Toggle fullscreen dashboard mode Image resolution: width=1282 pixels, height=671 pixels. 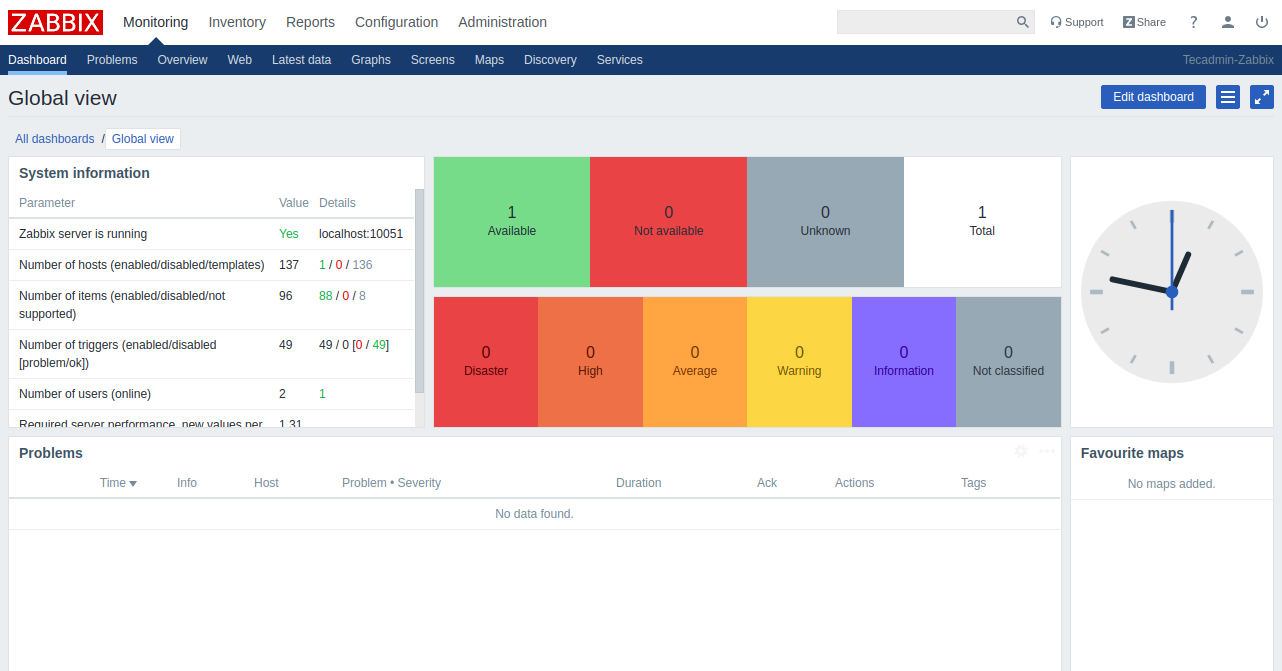tap(1262, 97)
